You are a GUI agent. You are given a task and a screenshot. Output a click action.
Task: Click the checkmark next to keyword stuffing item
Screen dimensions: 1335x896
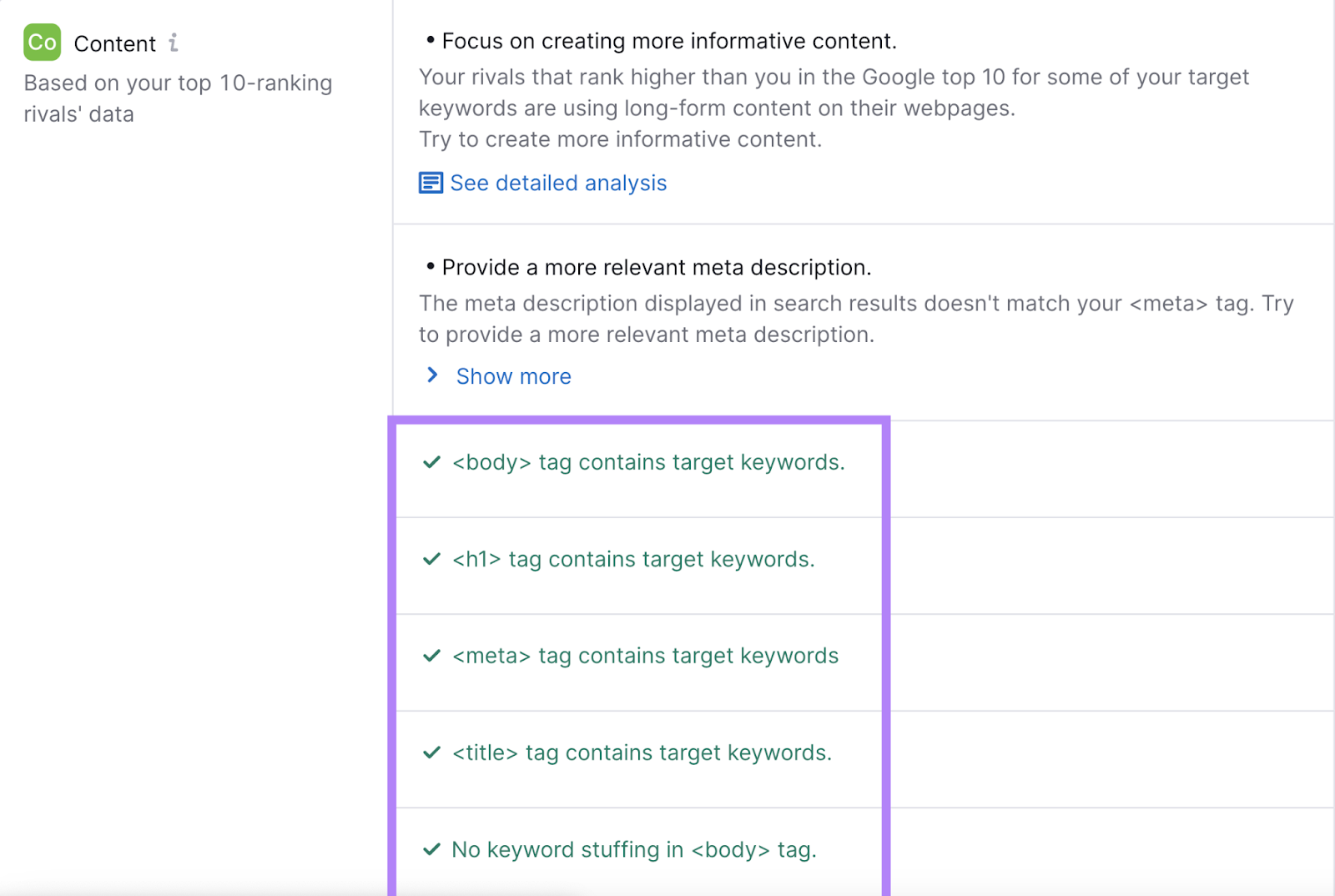click(x=431, y=849)
